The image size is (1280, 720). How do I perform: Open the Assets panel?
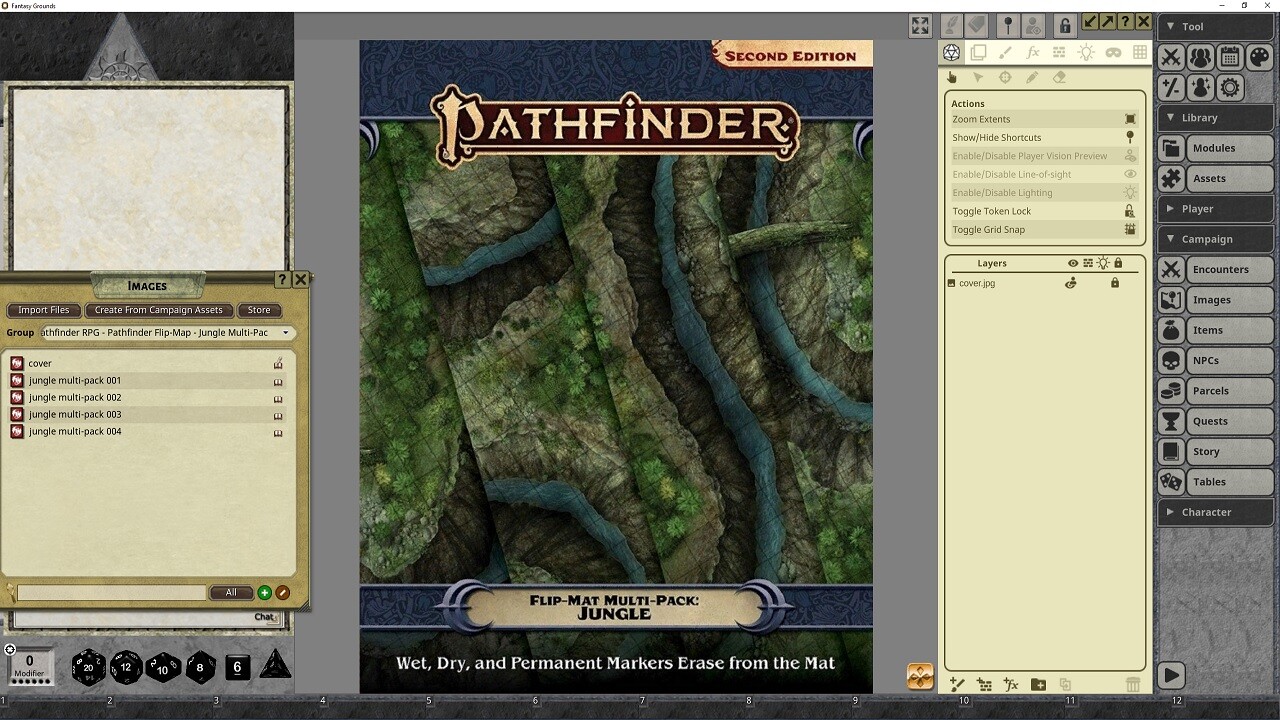pos(1215,178)
